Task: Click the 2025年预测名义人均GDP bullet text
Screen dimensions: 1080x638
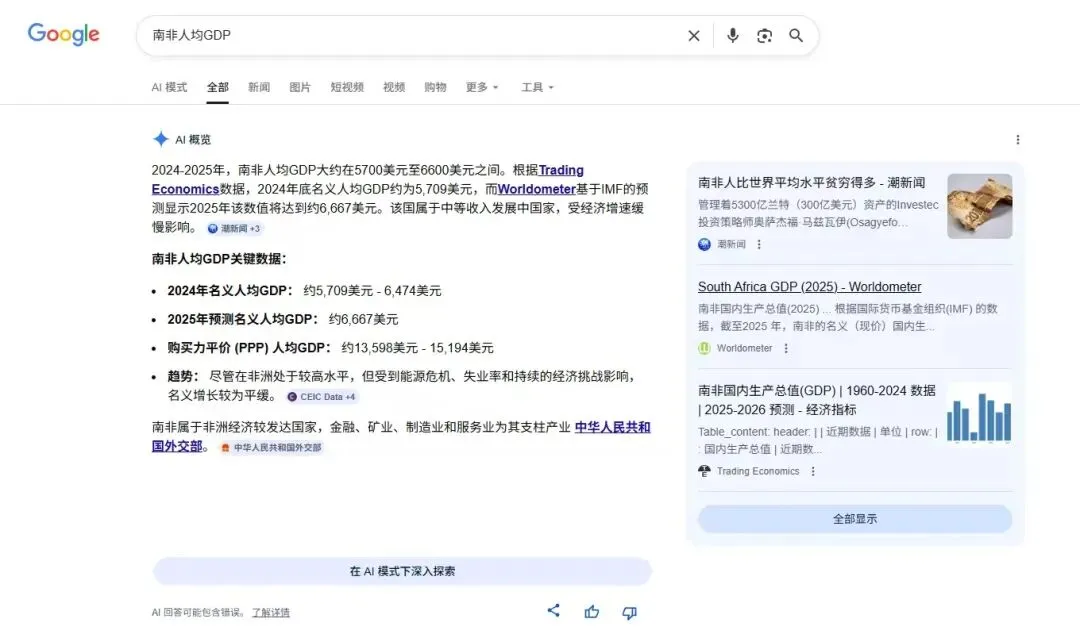Action: coord(282,319)
